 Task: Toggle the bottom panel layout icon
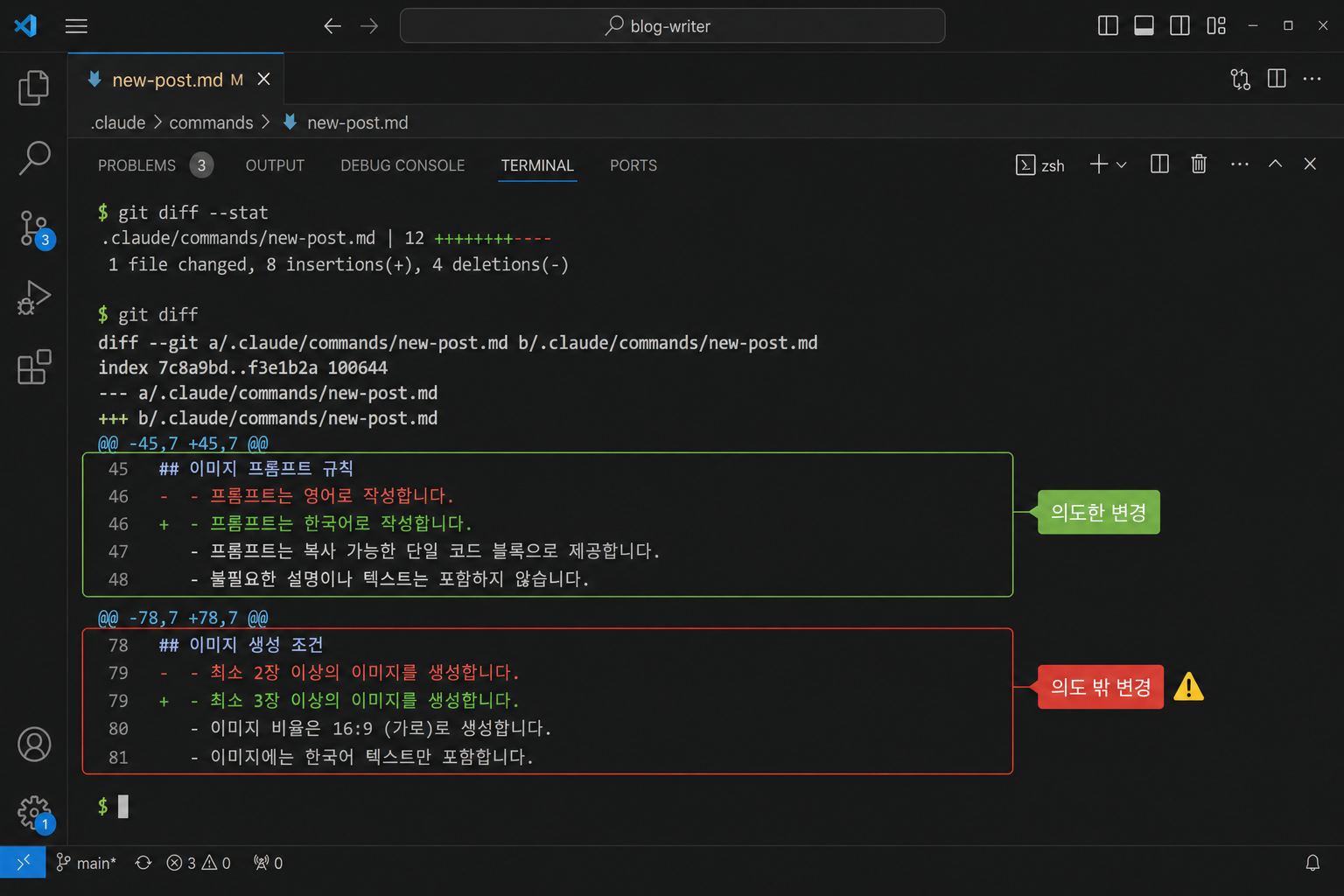[1144, 26]
